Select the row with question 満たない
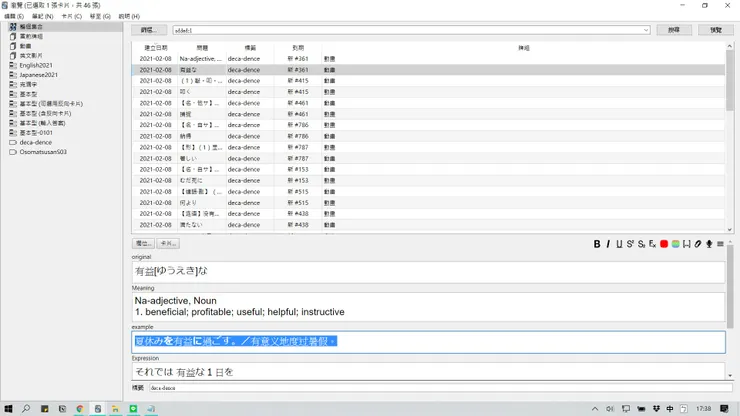Viewport: 740px width, 416px height. coord(428,225)
